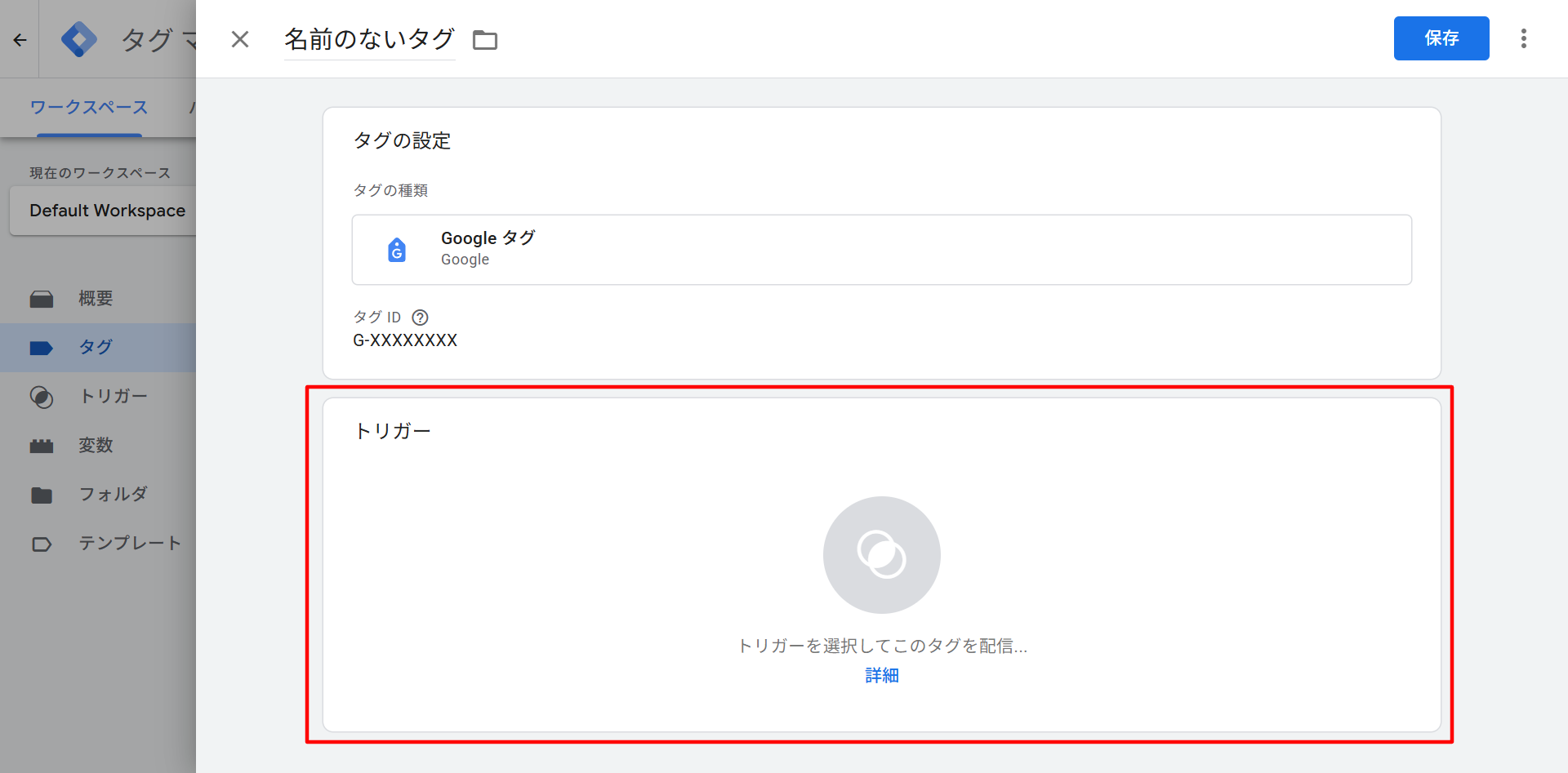Click the back arrow icon

coord(20,39)
